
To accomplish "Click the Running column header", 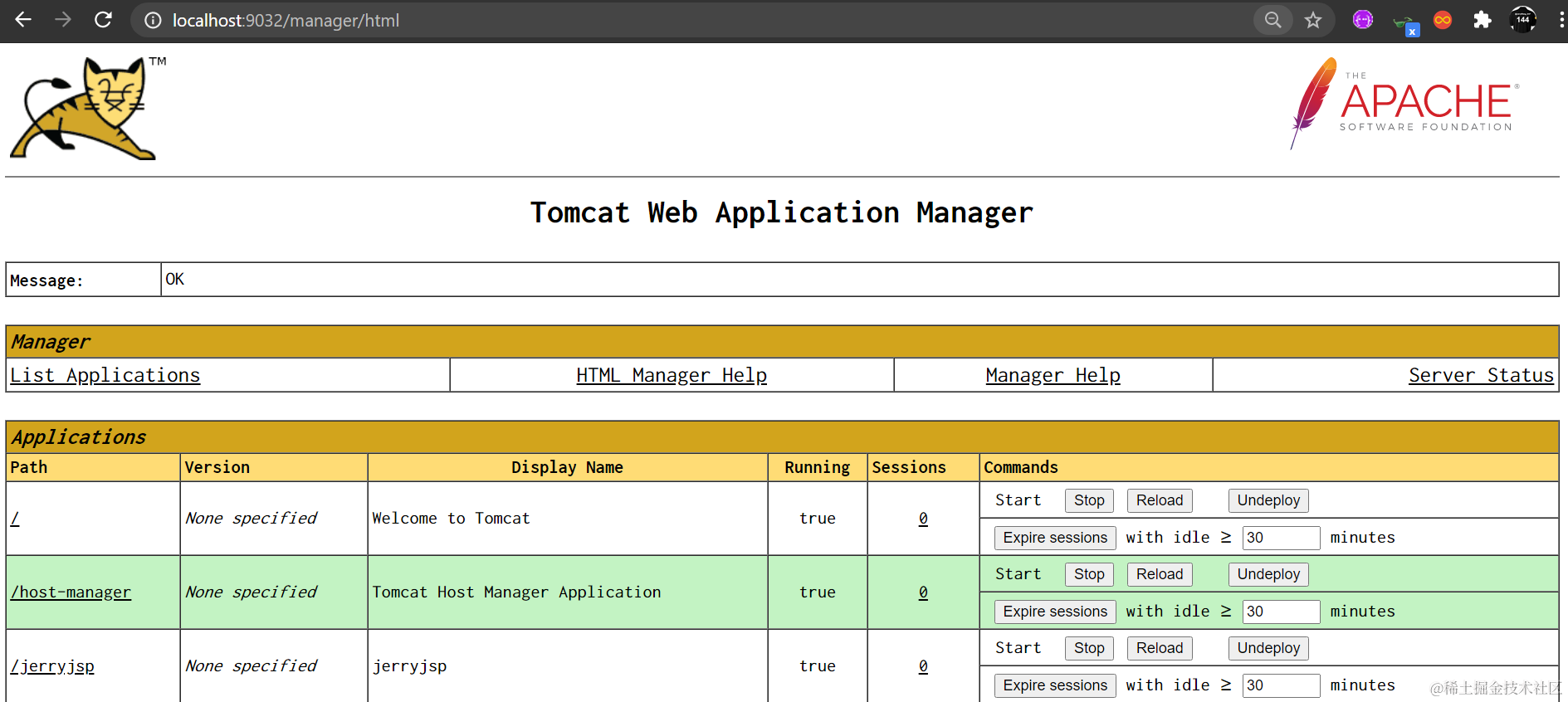I will pyautogui.click(x=817, y=467).
